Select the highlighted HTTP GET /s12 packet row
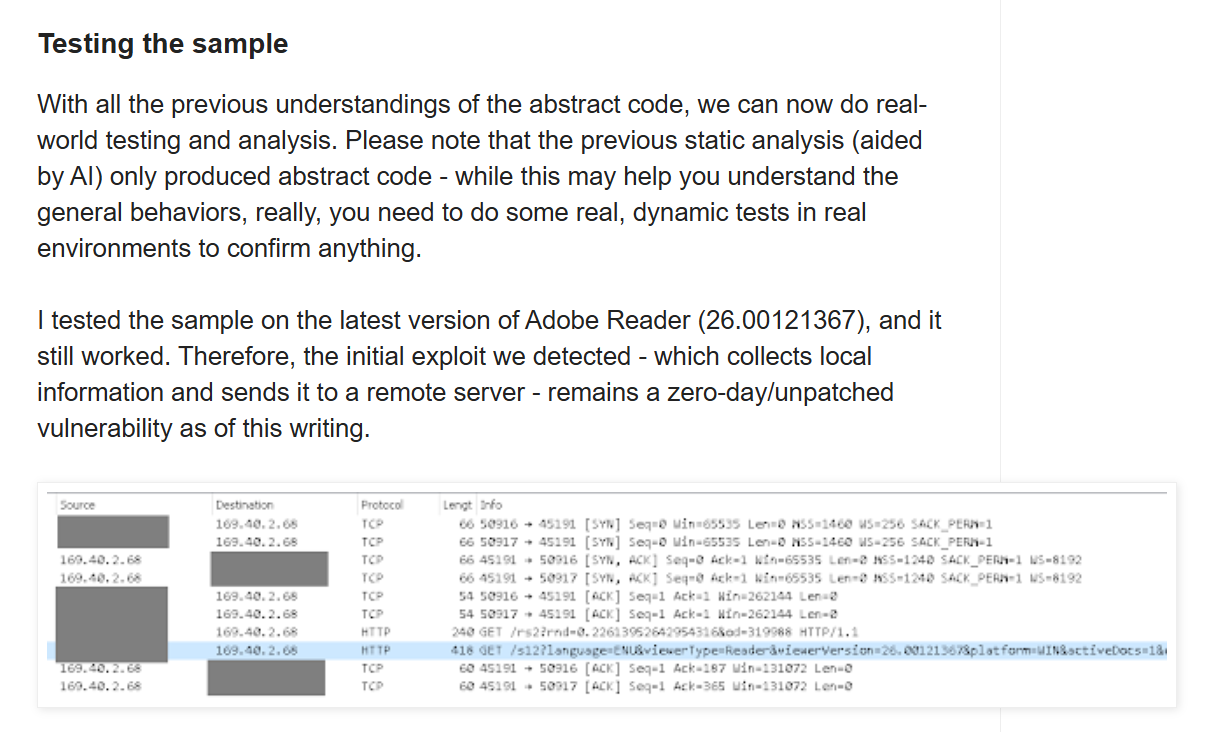1228x732 pixels. pyautogui.click(x=607, y=650)
